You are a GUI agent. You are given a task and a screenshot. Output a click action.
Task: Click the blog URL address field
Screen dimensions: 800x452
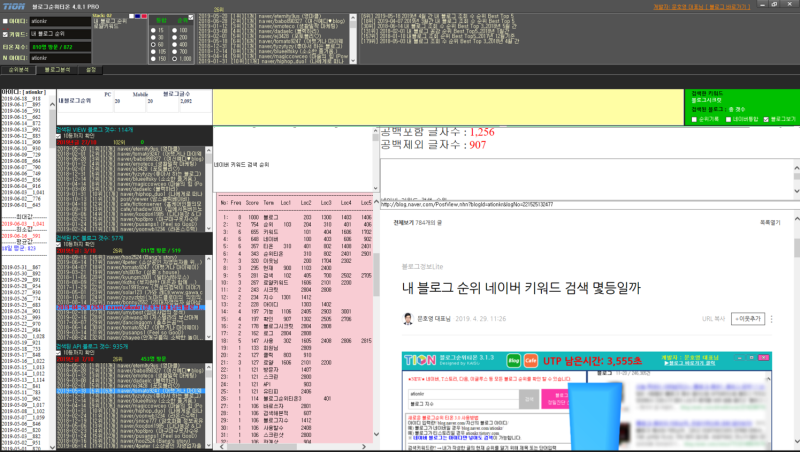coord(589,205)
